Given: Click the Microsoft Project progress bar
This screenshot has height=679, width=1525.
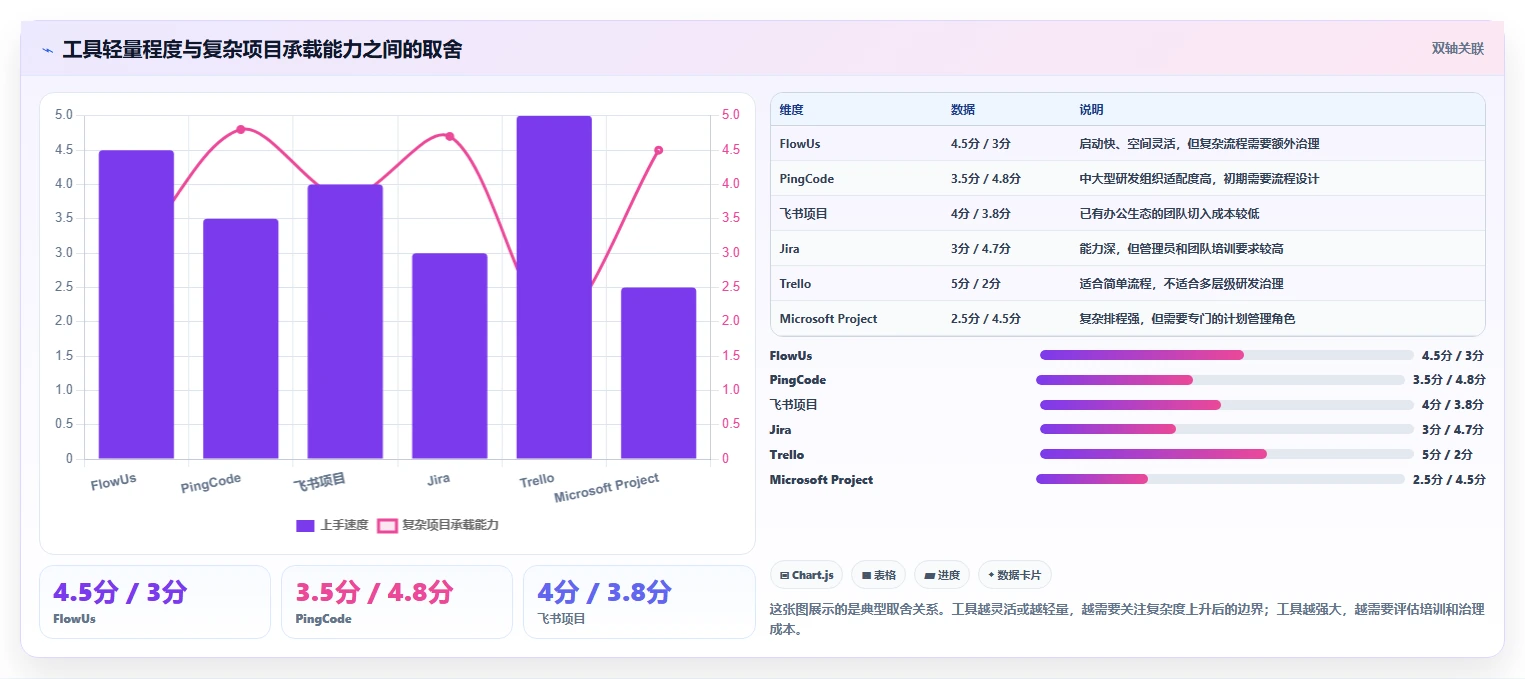Looking at the screenshot, I should 1220,479.
